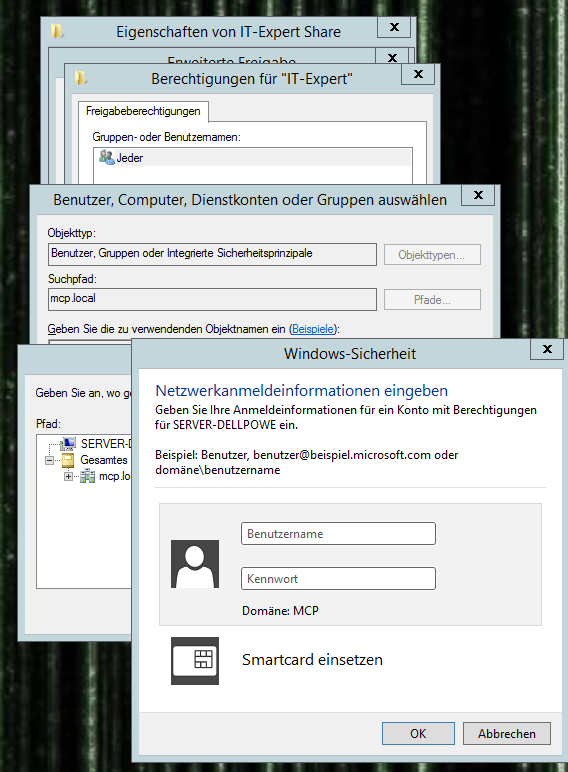Click the Jeder group icon
This screenshot has width=568, height=772.
click(106, 158)
